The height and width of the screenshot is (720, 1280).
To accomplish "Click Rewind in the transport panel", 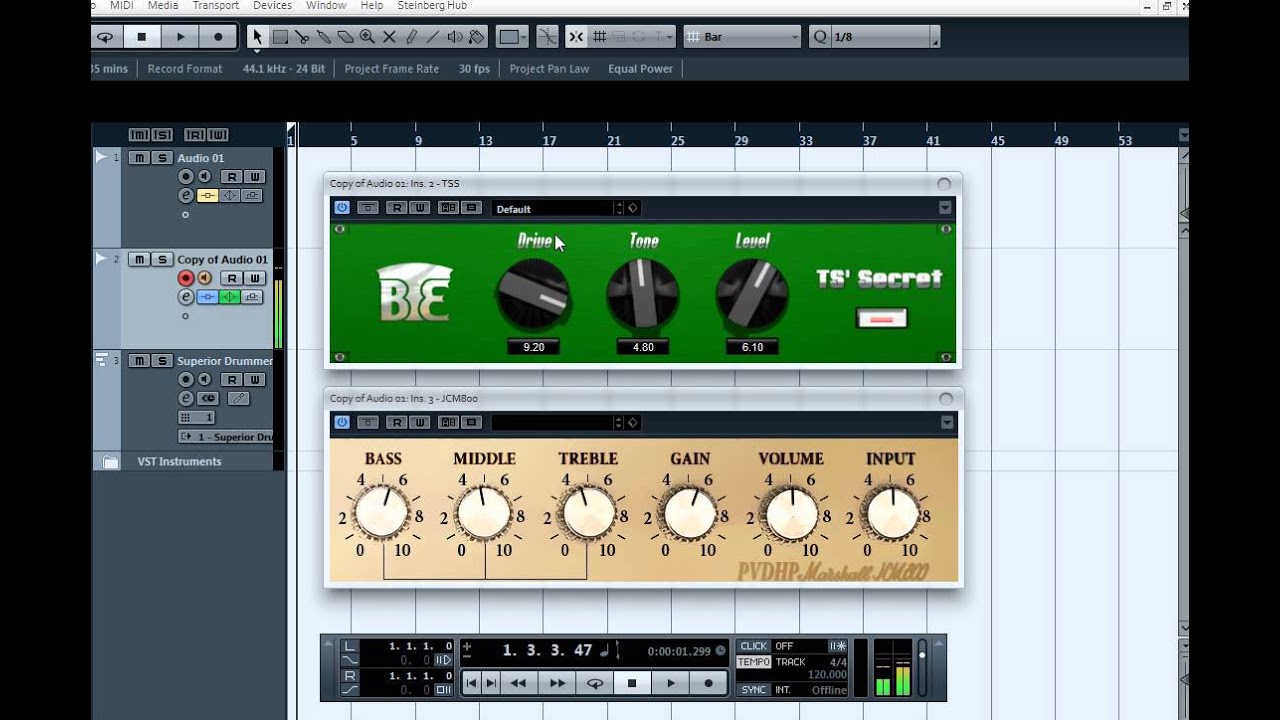I will [x=518, y=683].
